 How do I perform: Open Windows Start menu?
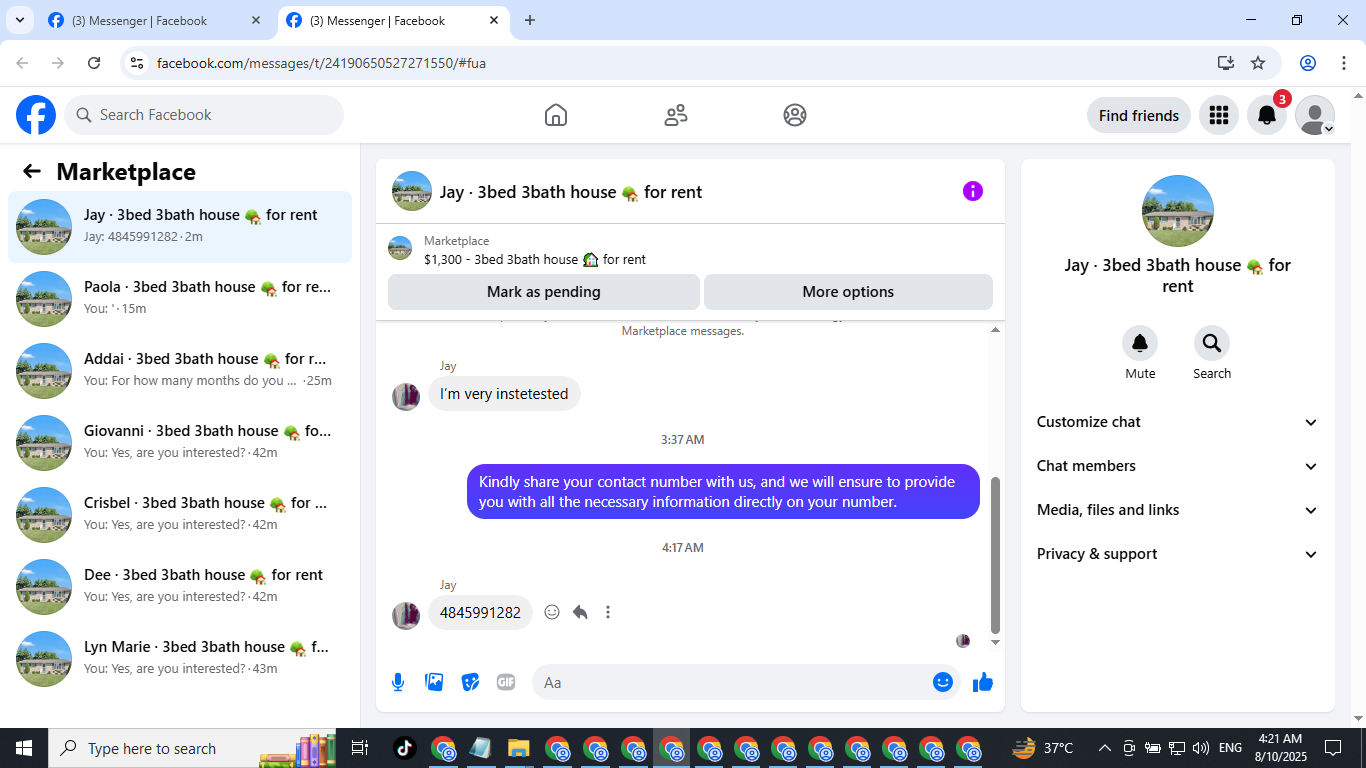(24, 748)
